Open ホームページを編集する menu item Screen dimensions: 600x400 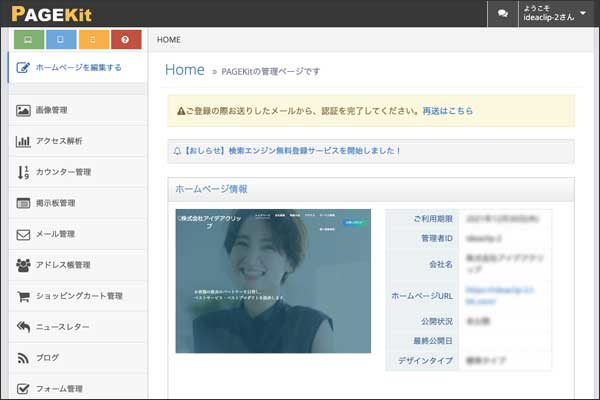77,67
